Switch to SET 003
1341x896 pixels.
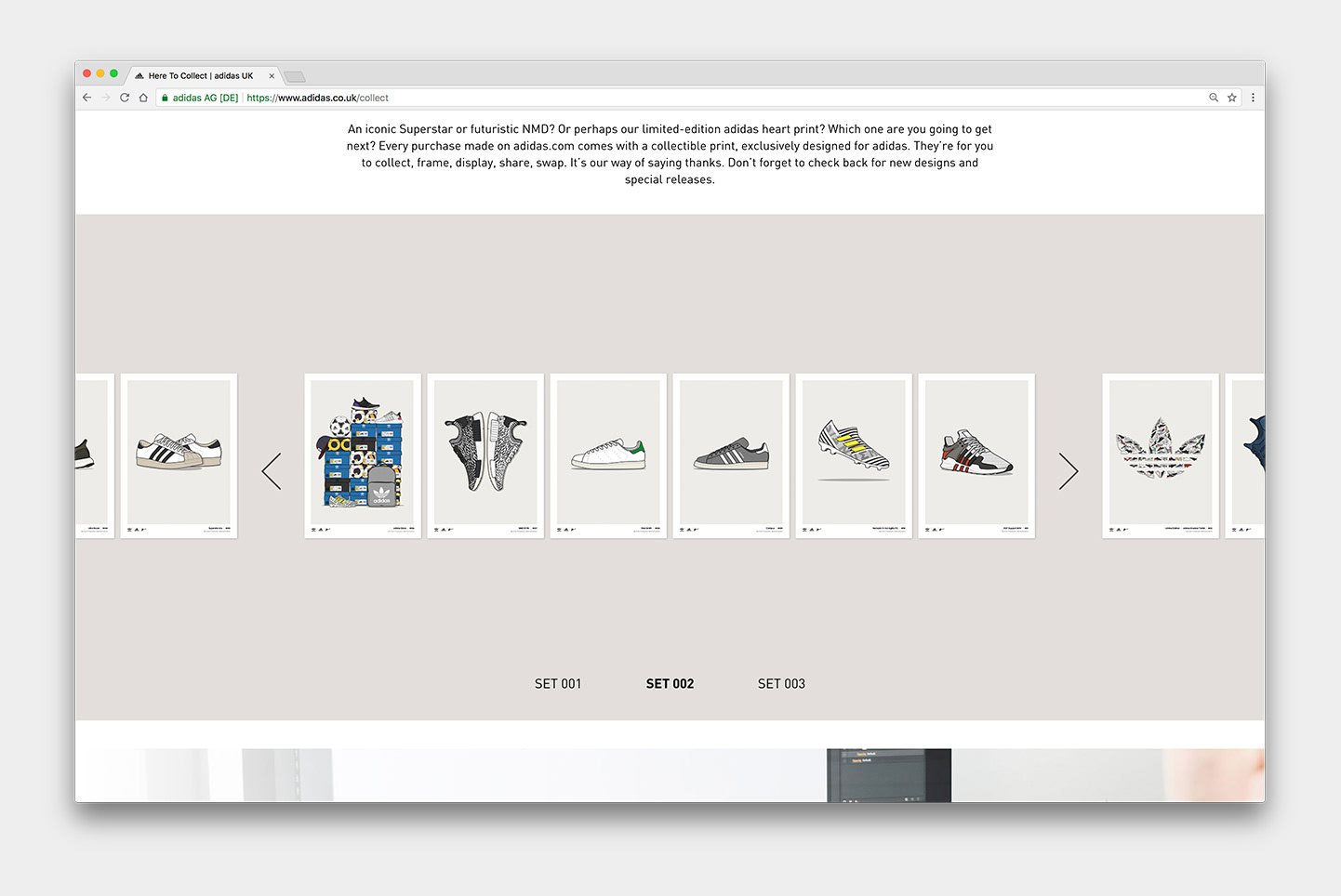pos(781,683)
